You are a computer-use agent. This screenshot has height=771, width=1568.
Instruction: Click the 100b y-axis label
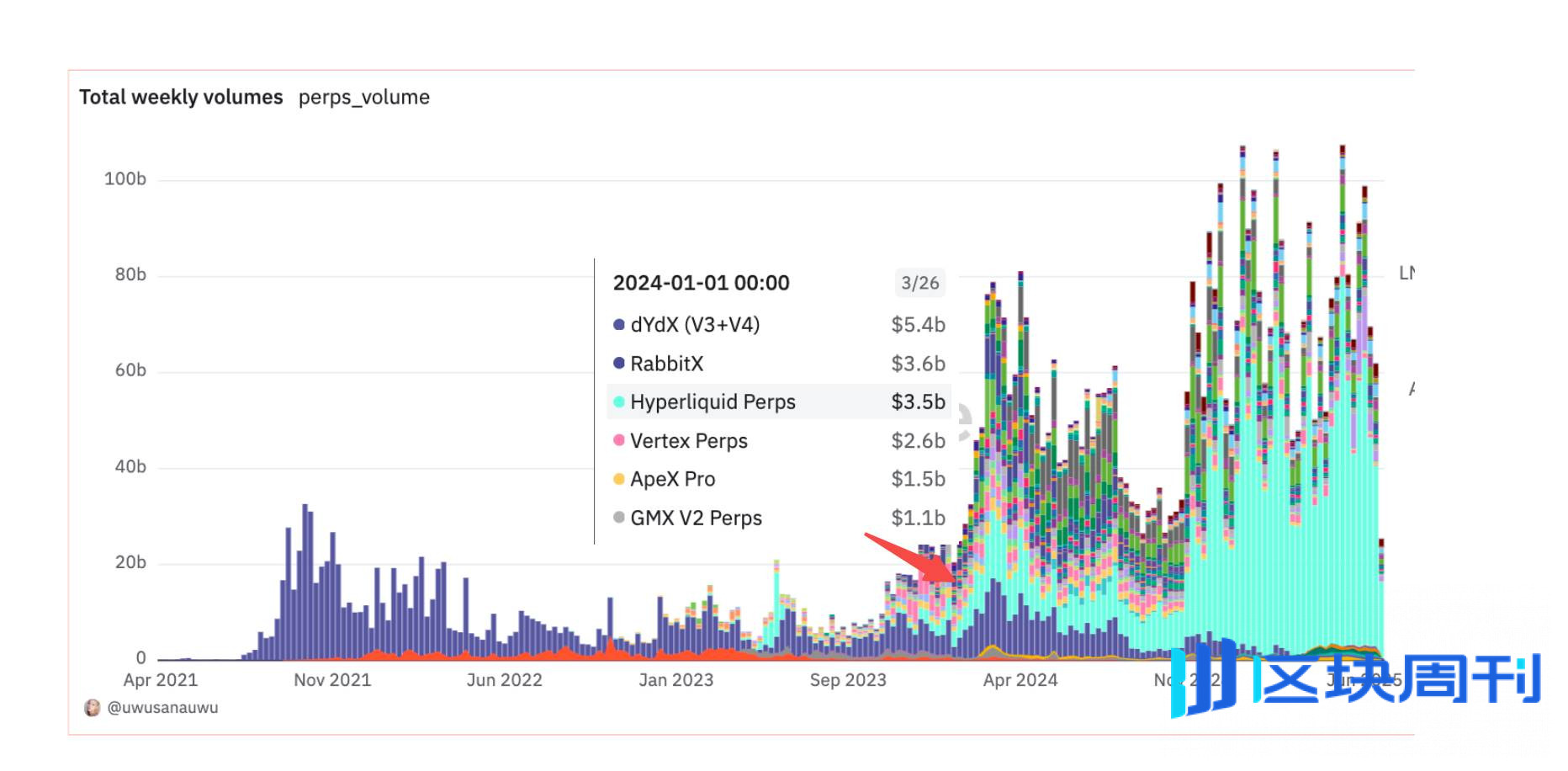125,179
